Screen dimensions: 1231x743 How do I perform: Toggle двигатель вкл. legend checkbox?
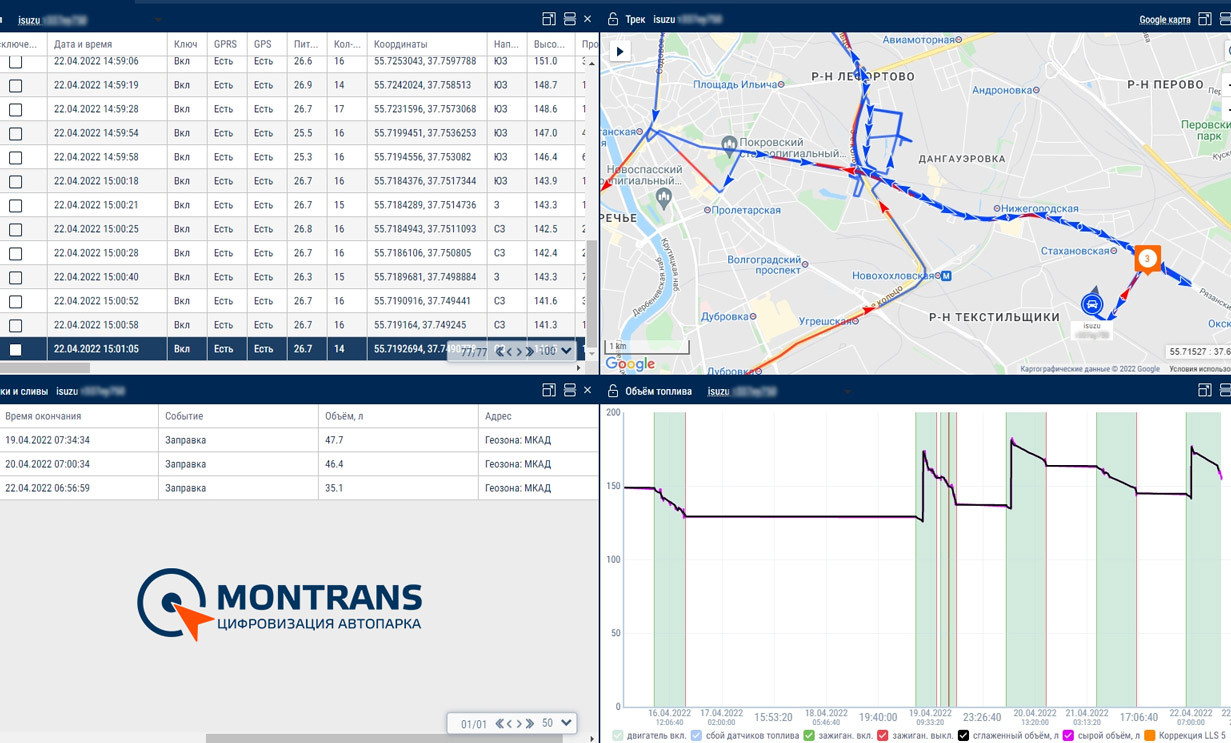617,735
